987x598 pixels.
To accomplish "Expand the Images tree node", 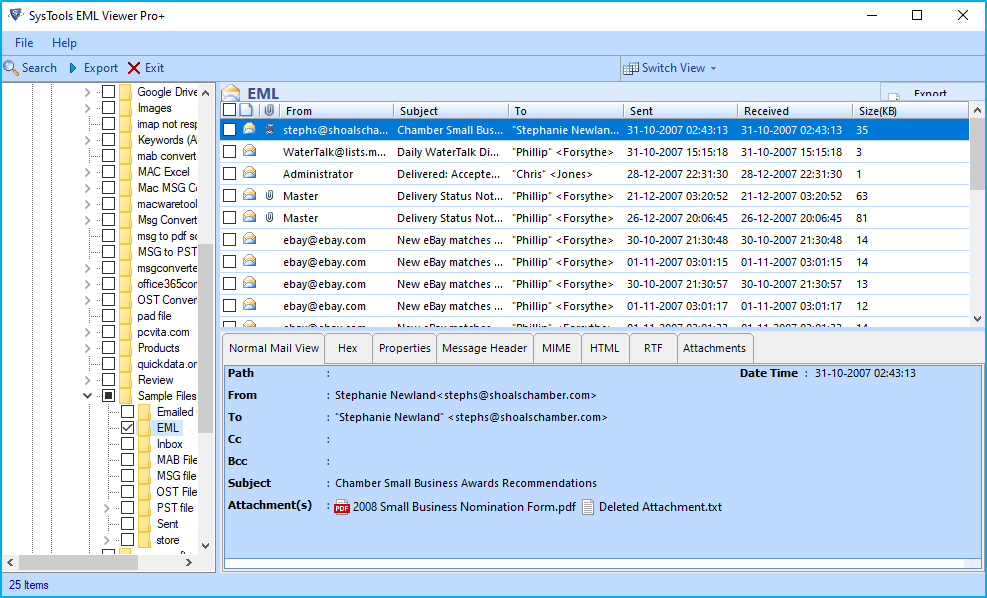I will pyautogui.click(x=87, y=108).
